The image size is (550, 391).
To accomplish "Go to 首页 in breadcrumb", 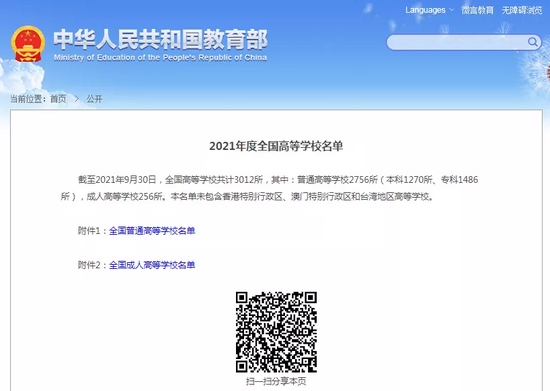I will (x=58, y=99).
